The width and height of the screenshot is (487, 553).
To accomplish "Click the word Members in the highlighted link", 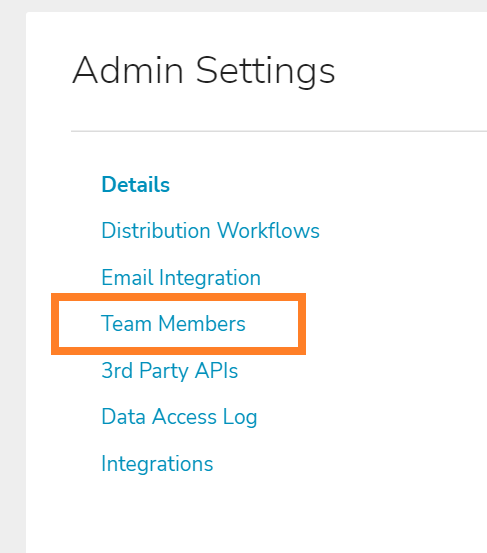I will pyautogui.click(x=202, y=323).
